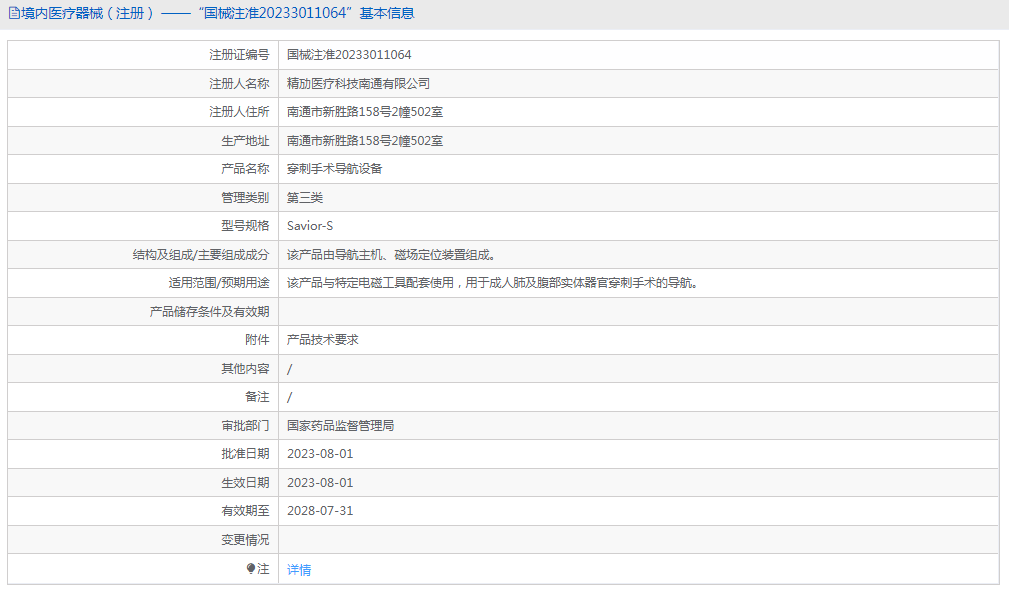Viewport: 1009px width, 590px height.
Task: Click the document icon before 境内医疗器械 title
Action: (x=14, y=13)
